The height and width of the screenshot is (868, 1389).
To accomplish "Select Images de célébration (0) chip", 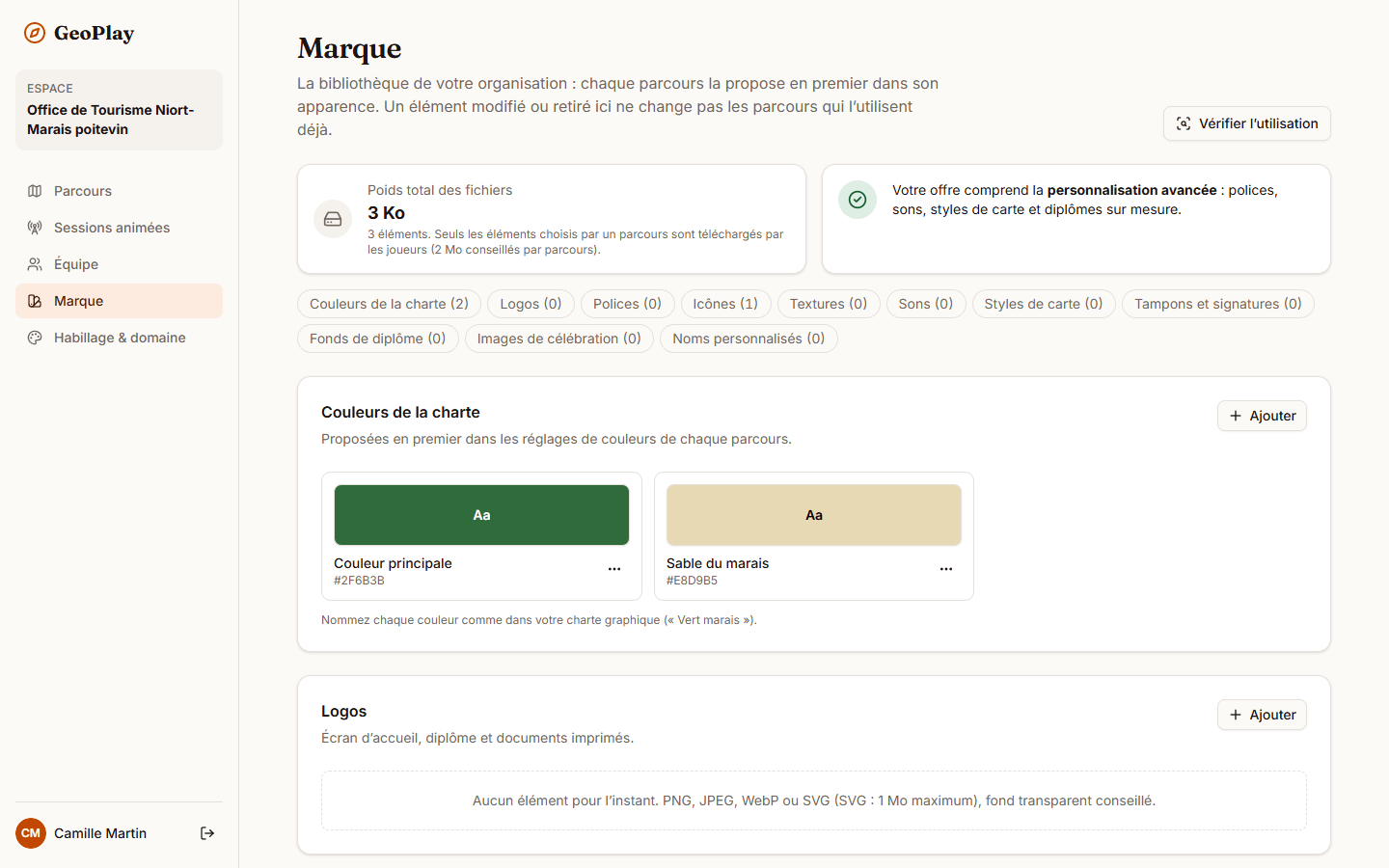I will (559, 339).
